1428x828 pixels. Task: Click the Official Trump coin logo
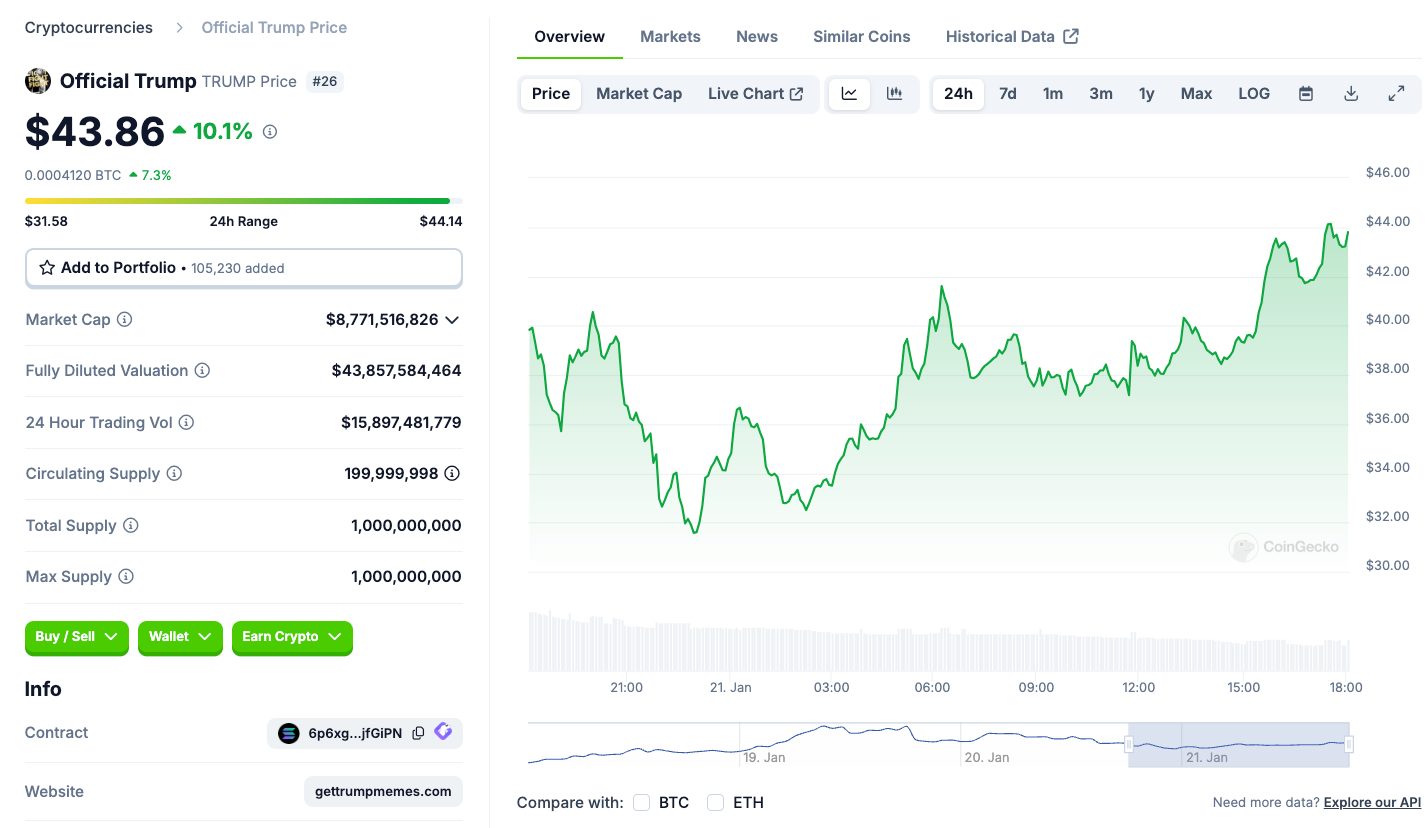38,81
